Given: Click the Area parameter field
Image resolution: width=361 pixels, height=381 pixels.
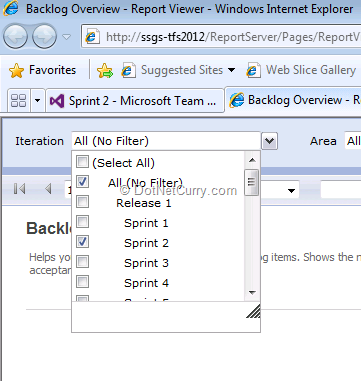Looking at the screenshot, I should (353, 141).
